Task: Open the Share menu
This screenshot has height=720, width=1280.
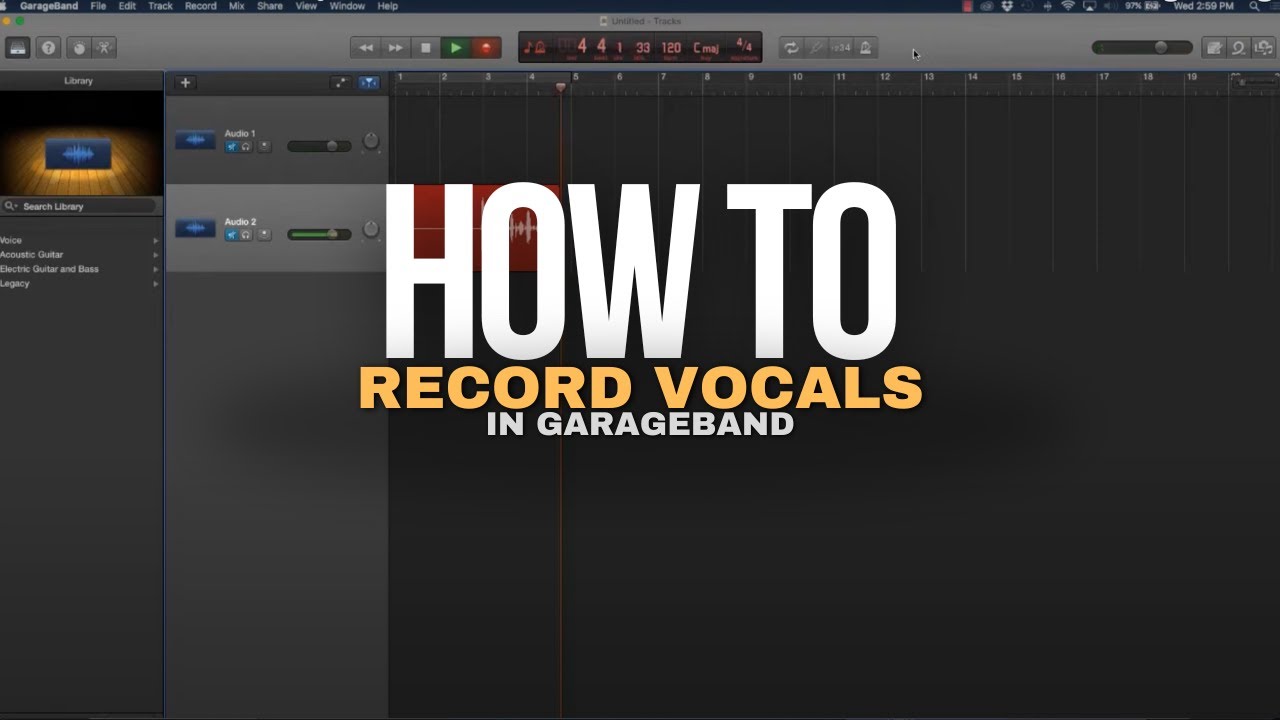Action: pos(270,6)
